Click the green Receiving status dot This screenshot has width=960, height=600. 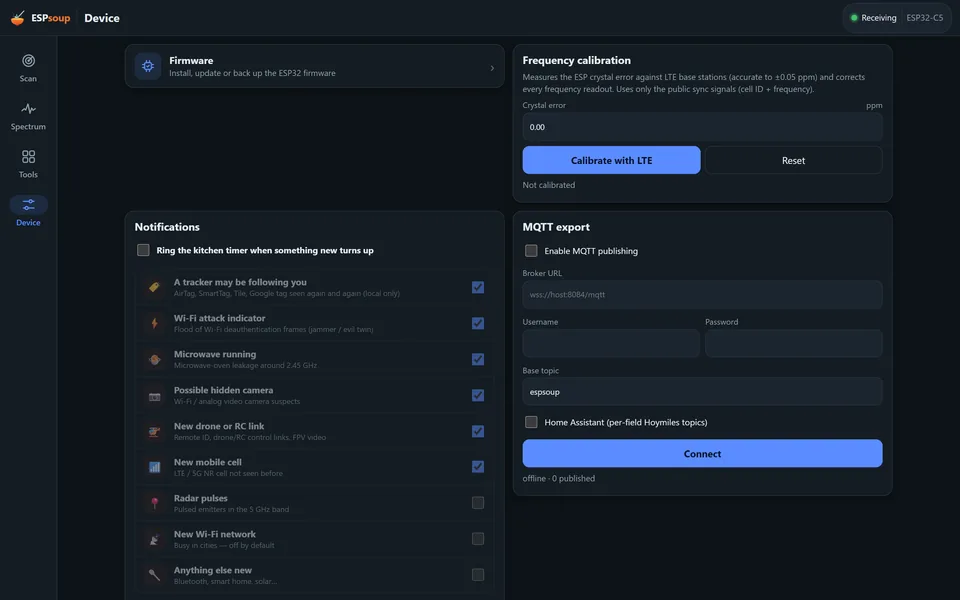[x=854, y=18]
